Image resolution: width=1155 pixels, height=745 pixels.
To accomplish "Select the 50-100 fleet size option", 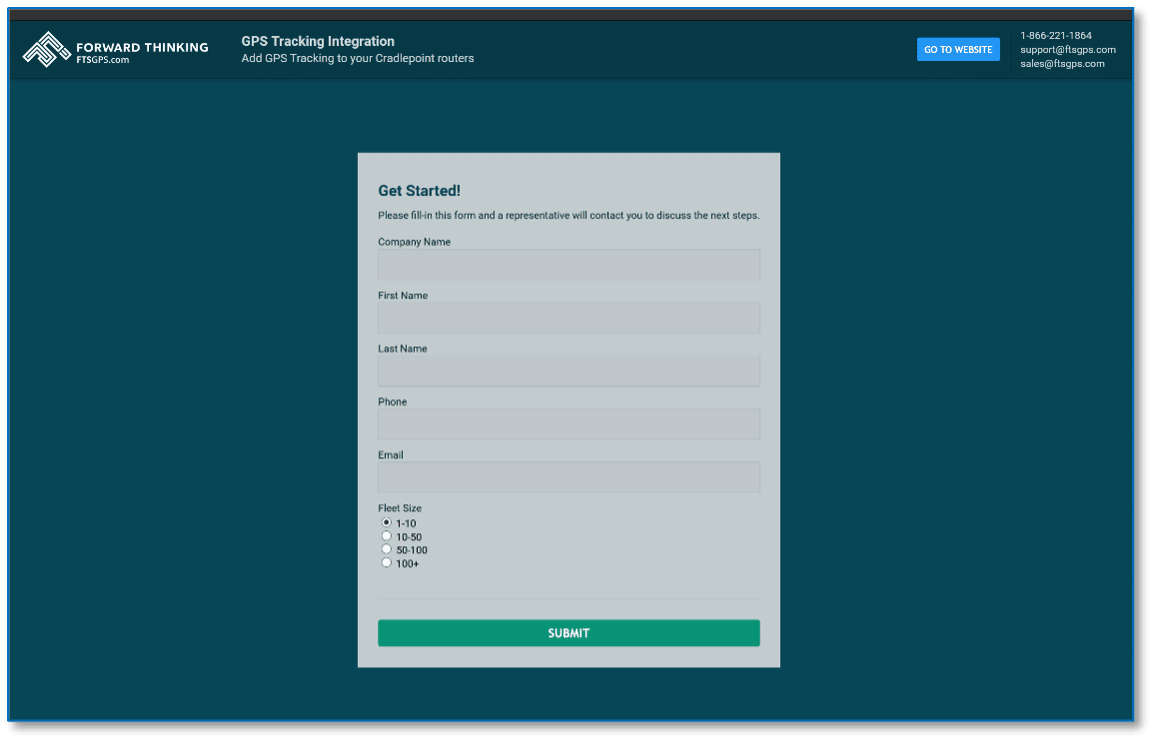I will point(387,548).
